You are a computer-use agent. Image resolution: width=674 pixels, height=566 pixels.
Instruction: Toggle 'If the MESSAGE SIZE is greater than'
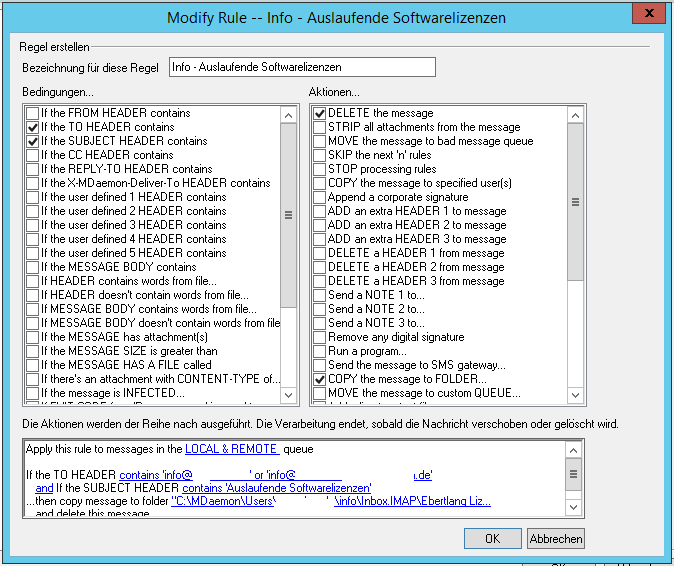(33, 351)
